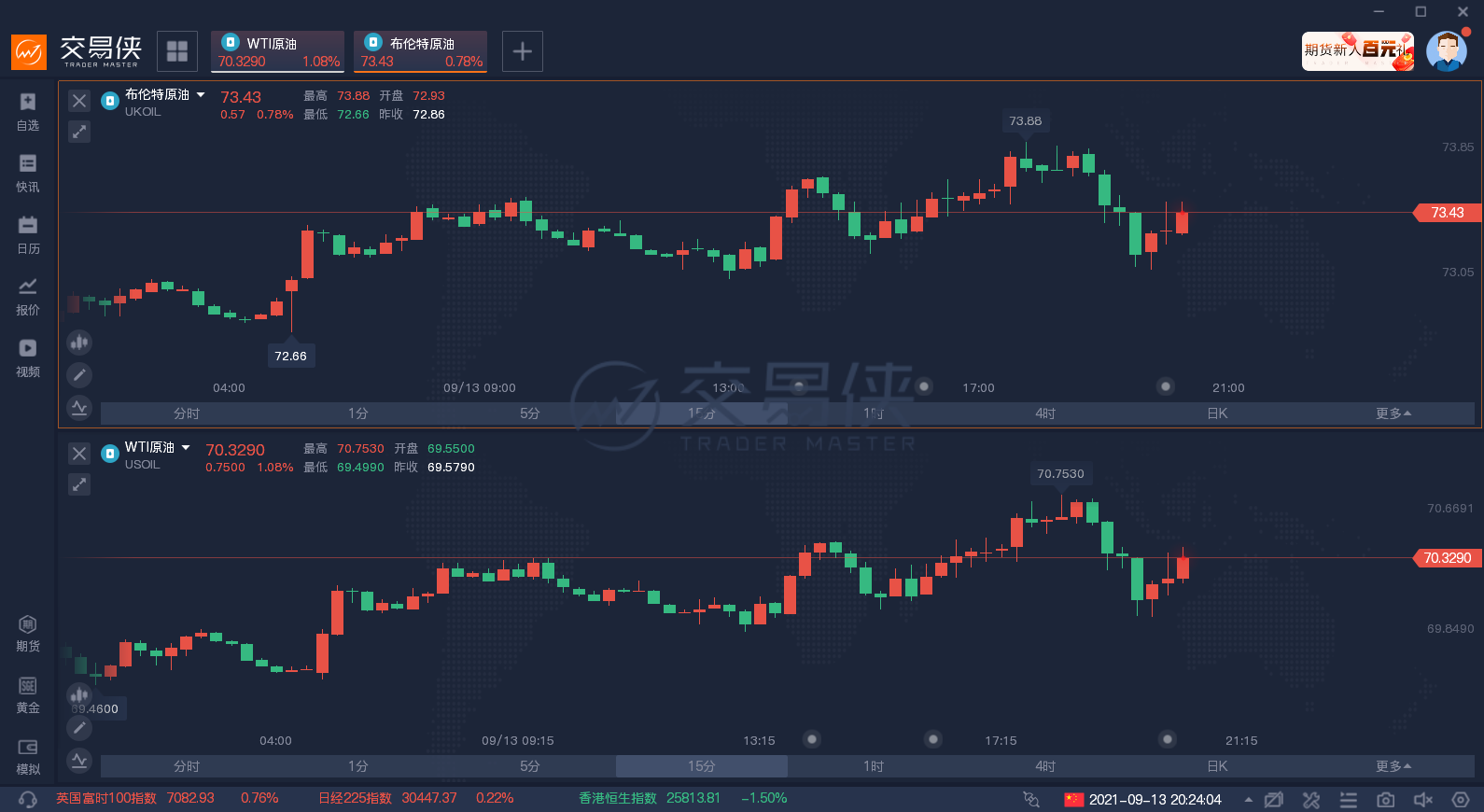The image size is (1484, 812).
Task: Open the 快讯 news sidebar icon
Action: (x=28, y=173)
